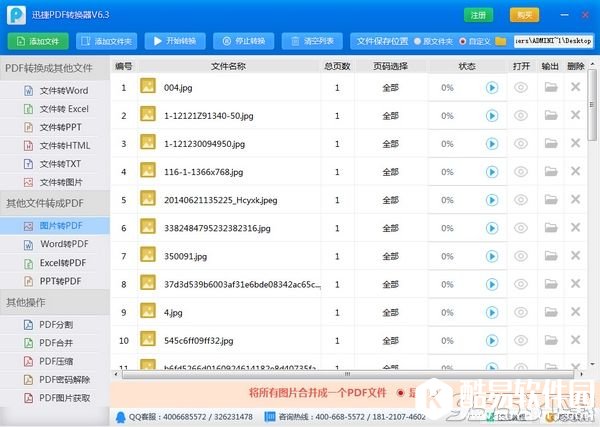The height and width of the screenshot is (427, 600).
Task: Click the image thumbnail icon of 004.jpg
Action: [148, 86]
